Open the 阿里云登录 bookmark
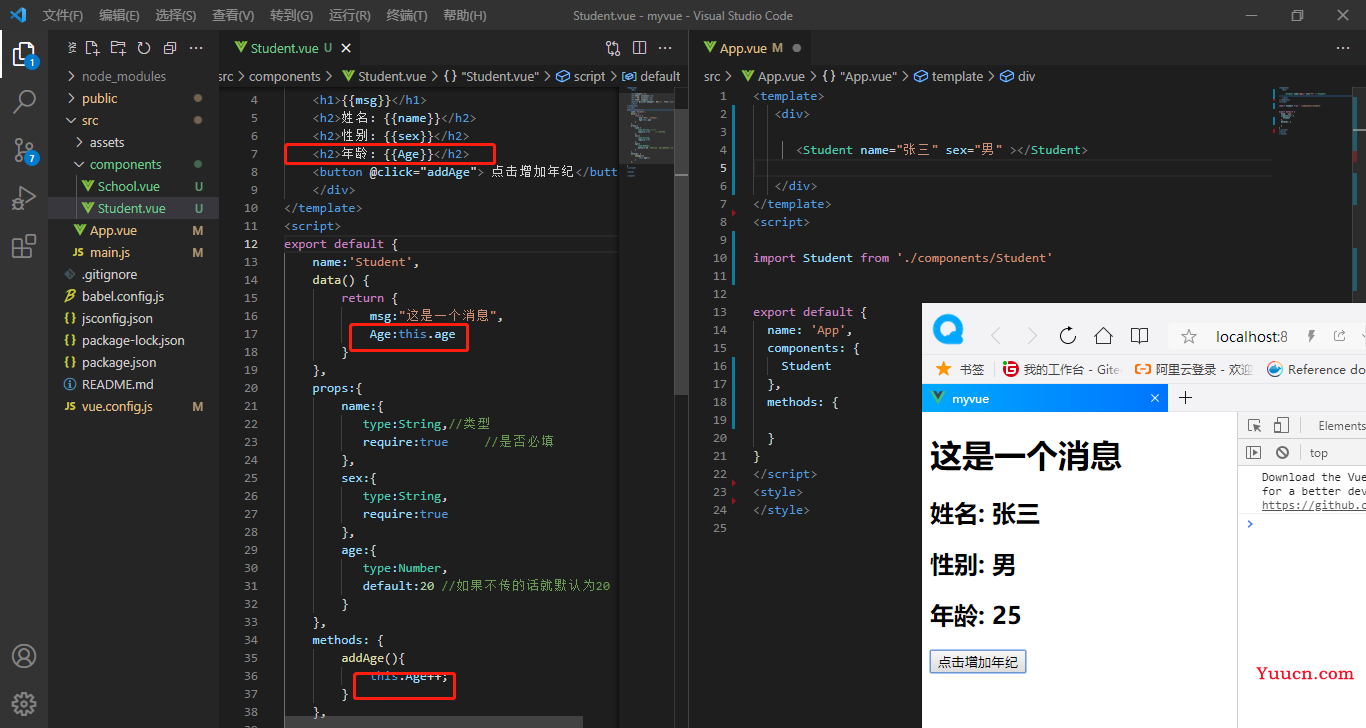The image size is (1366, 728). click(x=1193, y=369)
